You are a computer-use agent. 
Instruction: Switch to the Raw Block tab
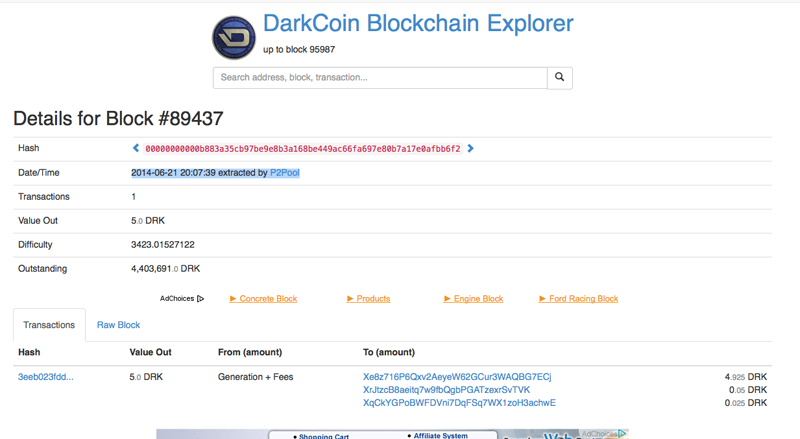point(118,325)
